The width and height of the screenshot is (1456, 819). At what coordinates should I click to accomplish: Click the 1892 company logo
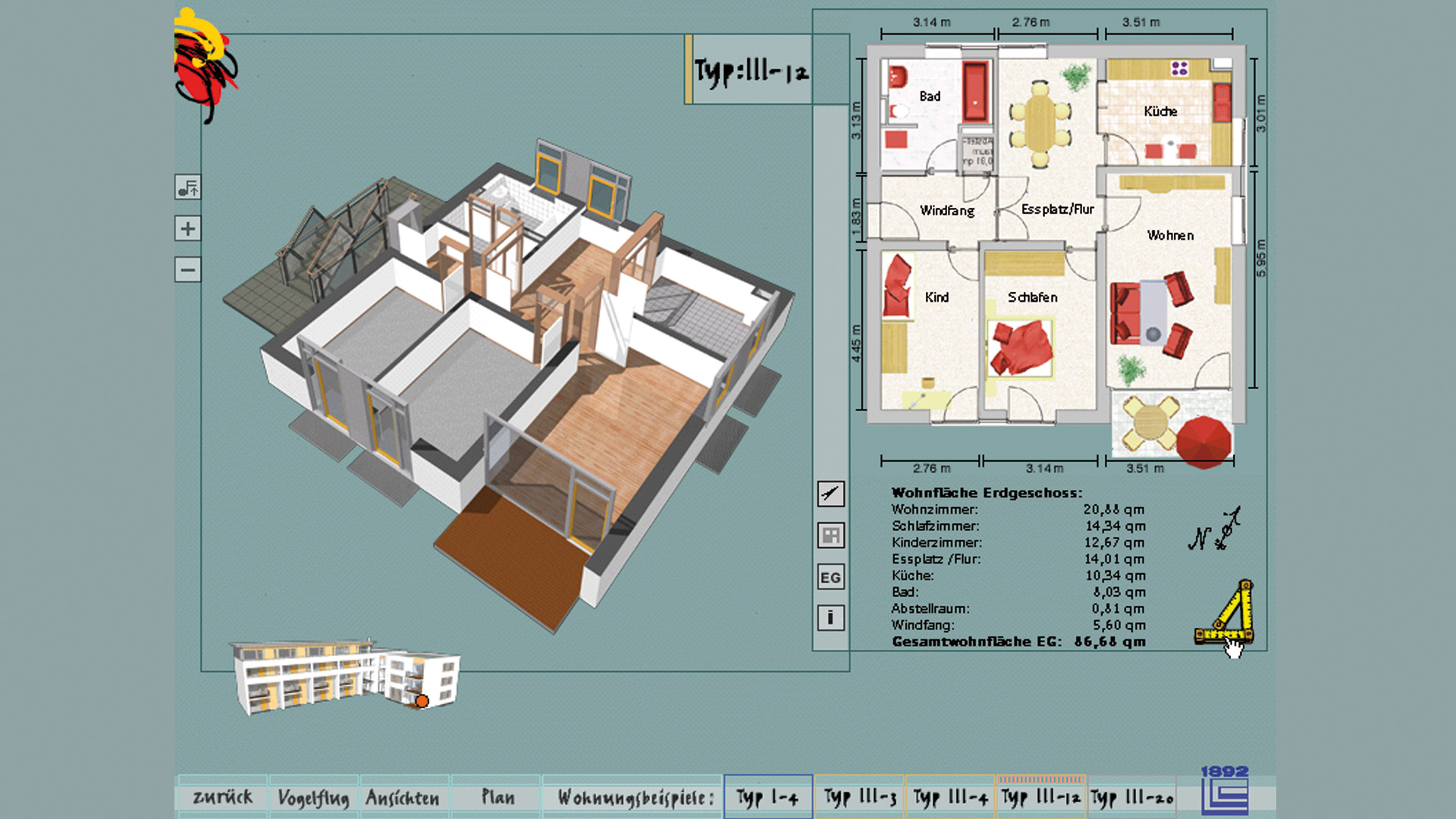coord(1225,790)
